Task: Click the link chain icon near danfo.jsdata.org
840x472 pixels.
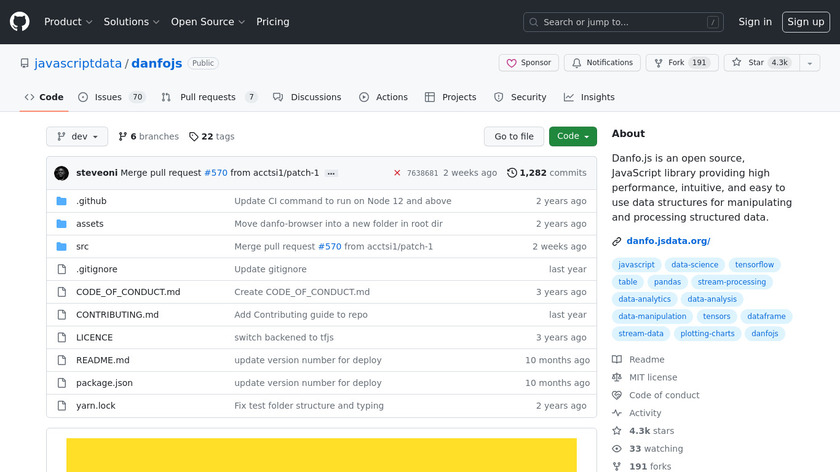Action: click(x=617, y=242)
